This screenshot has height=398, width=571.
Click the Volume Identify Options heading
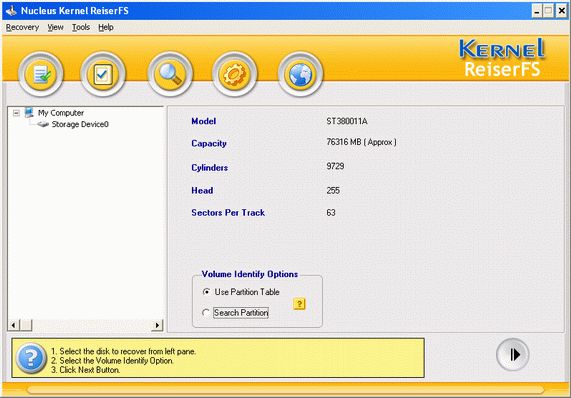pos(250,274)
